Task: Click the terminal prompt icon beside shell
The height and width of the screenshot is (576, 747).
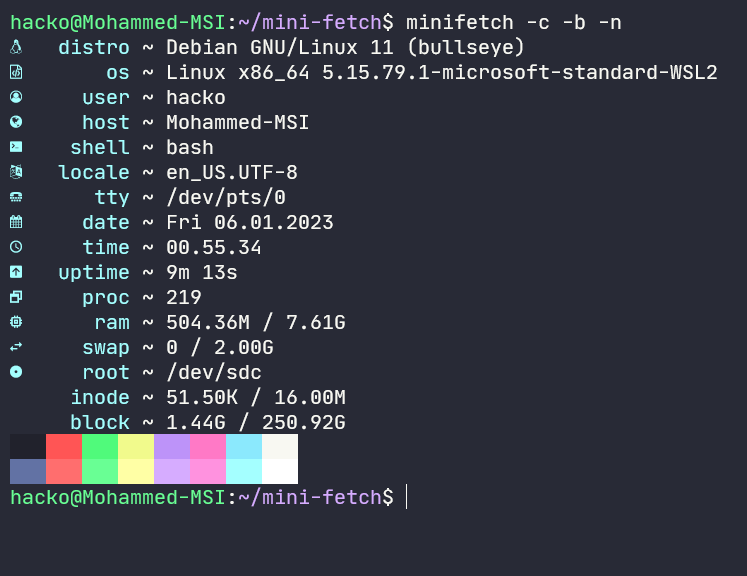Action: (x=16, y=147)
